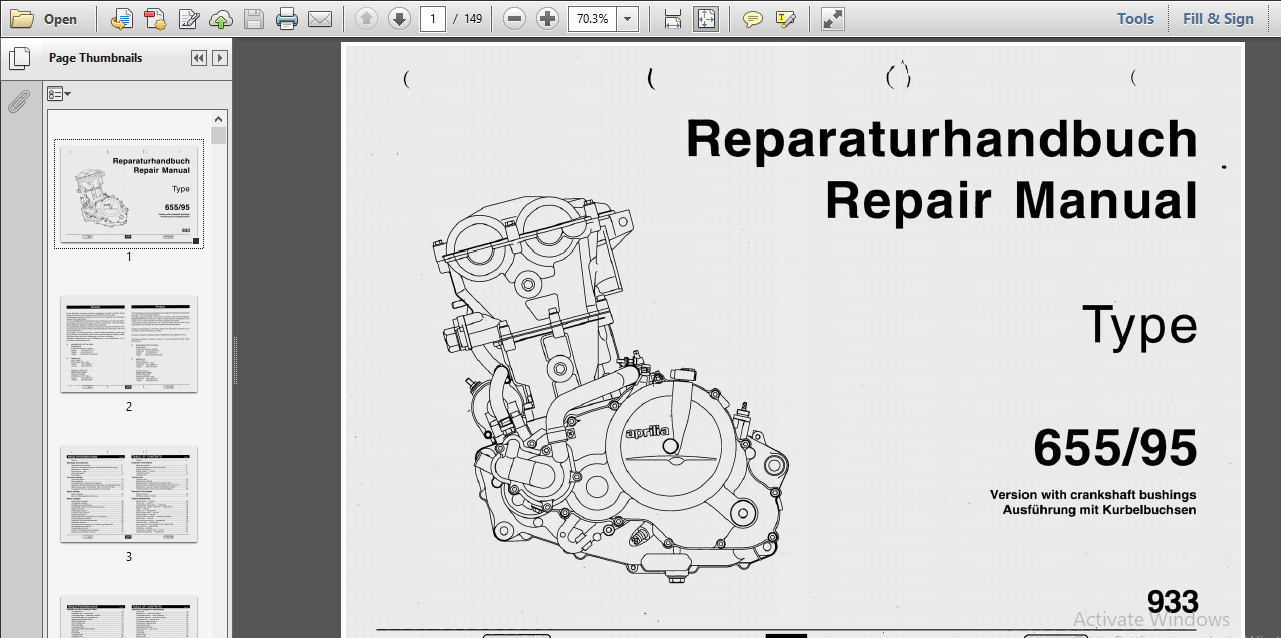1281x638 pixels.
Task: Click 'Version with crankshaft bushings' text
Action: coord(1093,495)
